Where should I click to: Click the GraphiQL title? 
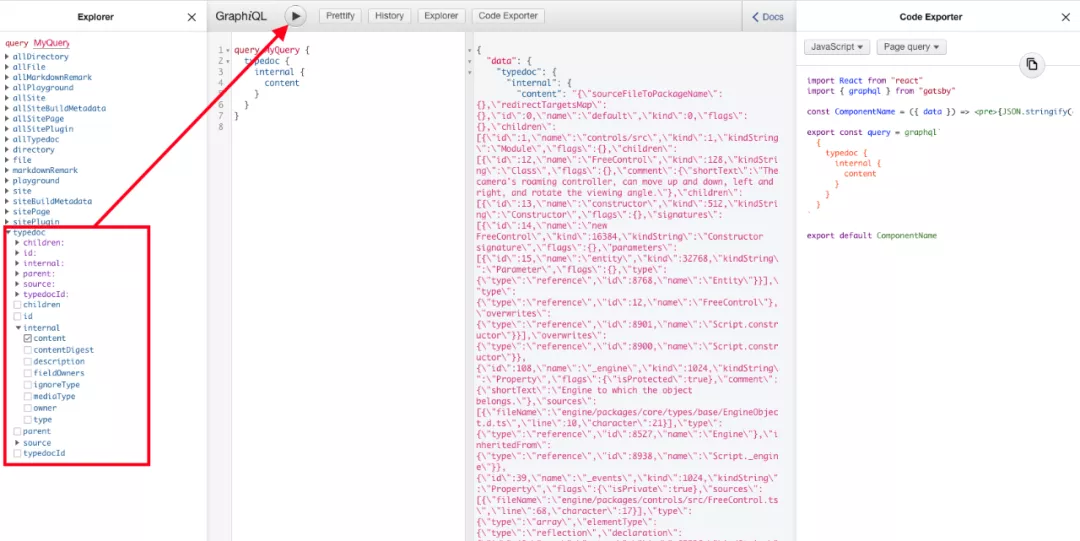coord(241,16)
